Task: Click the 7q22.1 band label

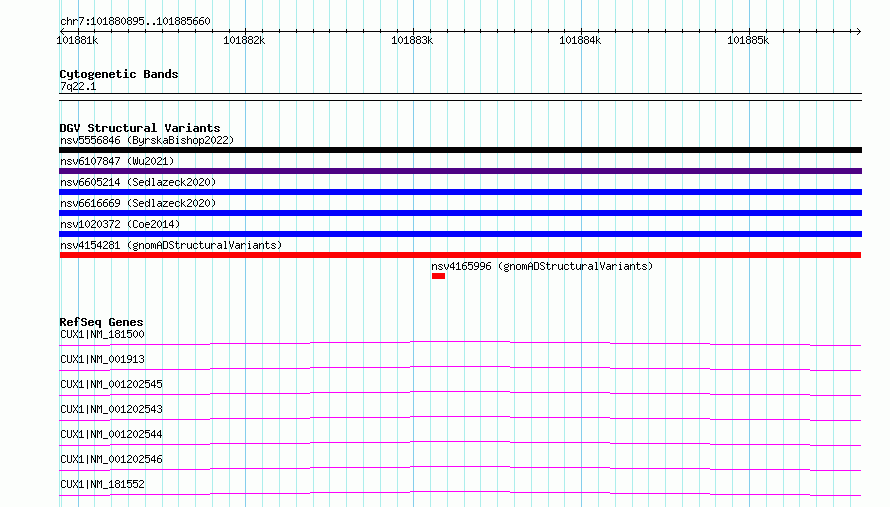Action: [78, 86]
